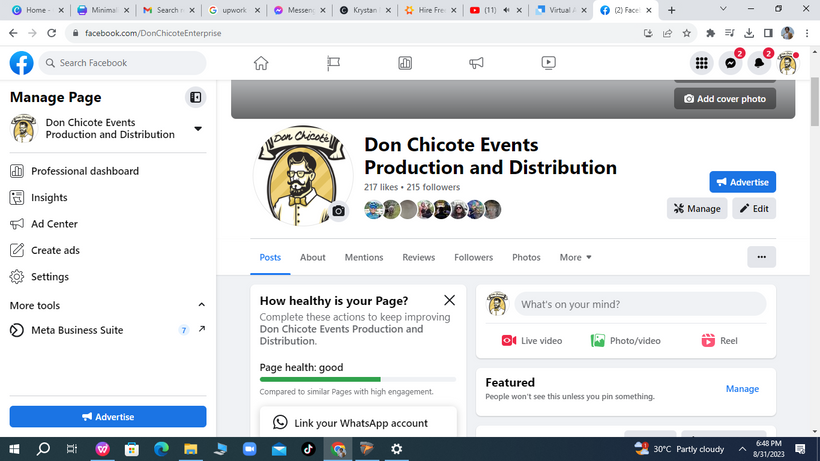This screenshot has width=820, height=461.
Task: Click the Facebook logo
Action: (21, 63)
